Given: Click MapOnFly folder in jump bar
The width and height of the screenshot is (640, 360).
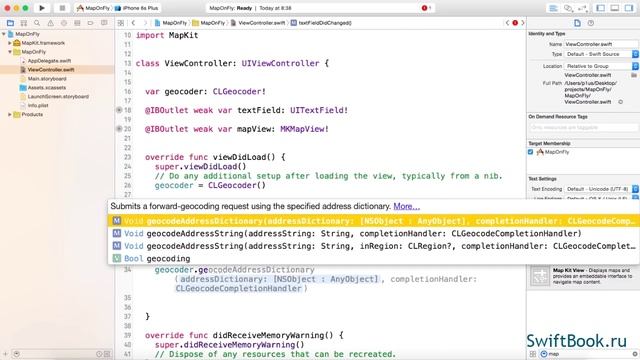Looking at the screenshot, I should (x=209, y=23).
